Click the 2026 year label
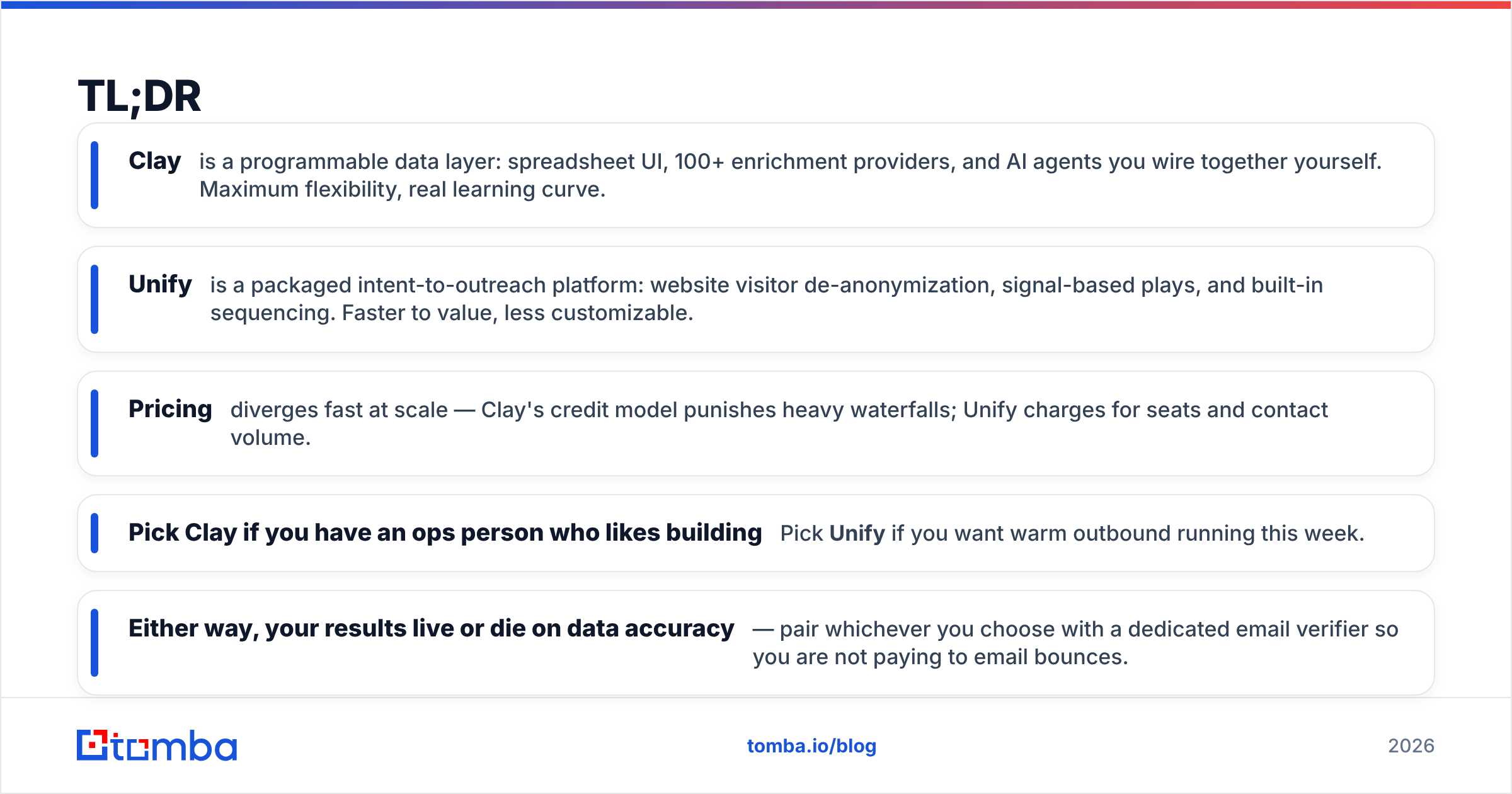The image size is (1512, 794). click(x=1411, y=746)
